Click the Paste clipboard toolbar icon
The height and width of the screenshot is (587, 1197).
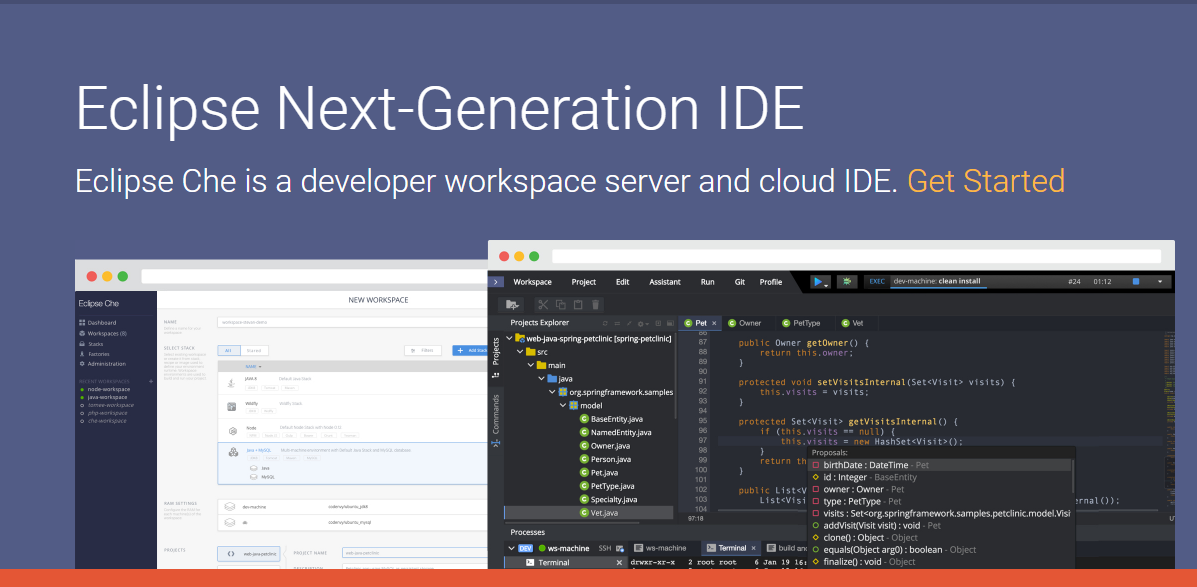578,305
